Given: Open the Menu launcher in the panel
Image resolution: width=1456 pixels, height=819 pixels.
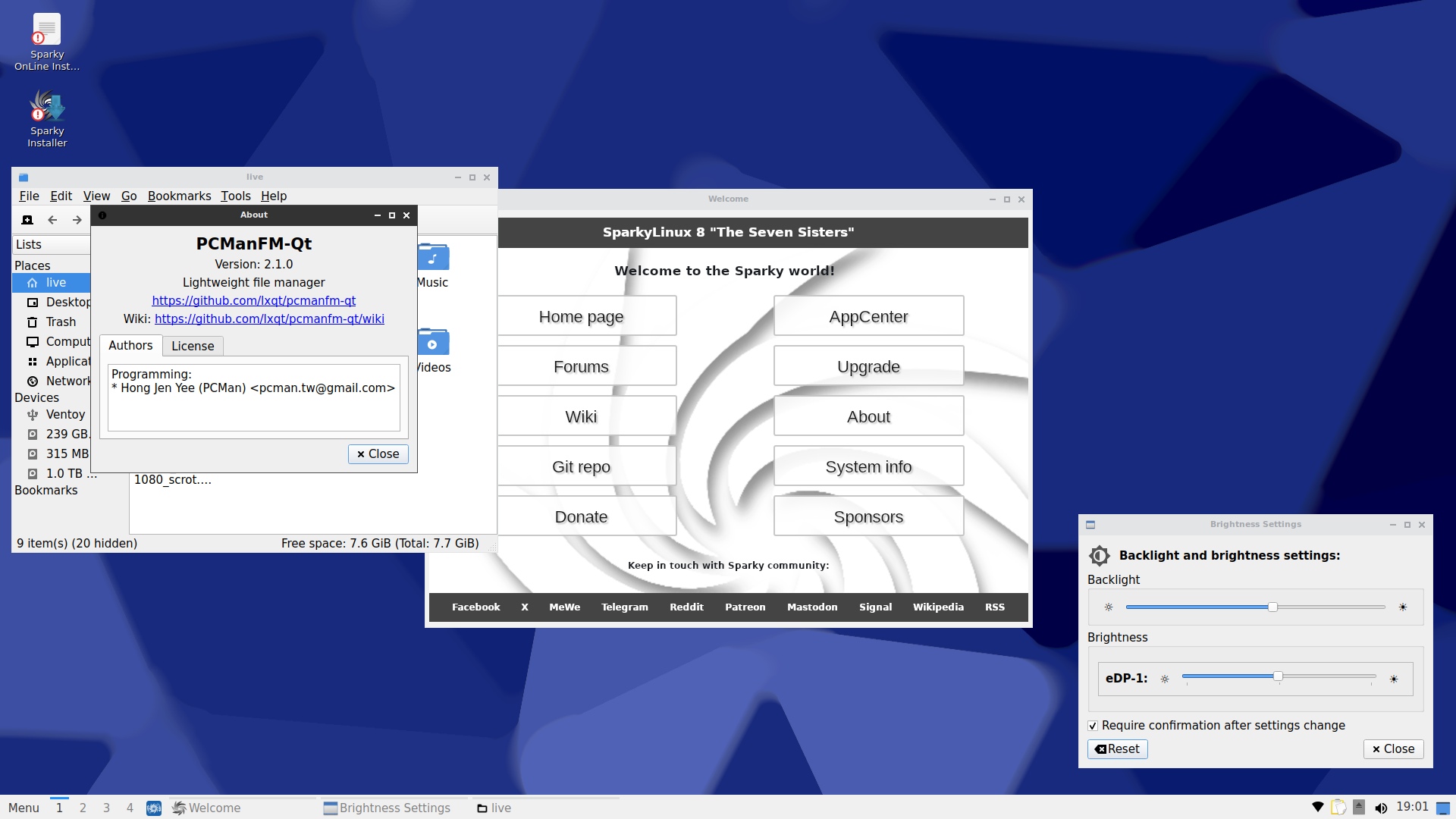Looking at the screenshot, I should [x=24, y=808].
